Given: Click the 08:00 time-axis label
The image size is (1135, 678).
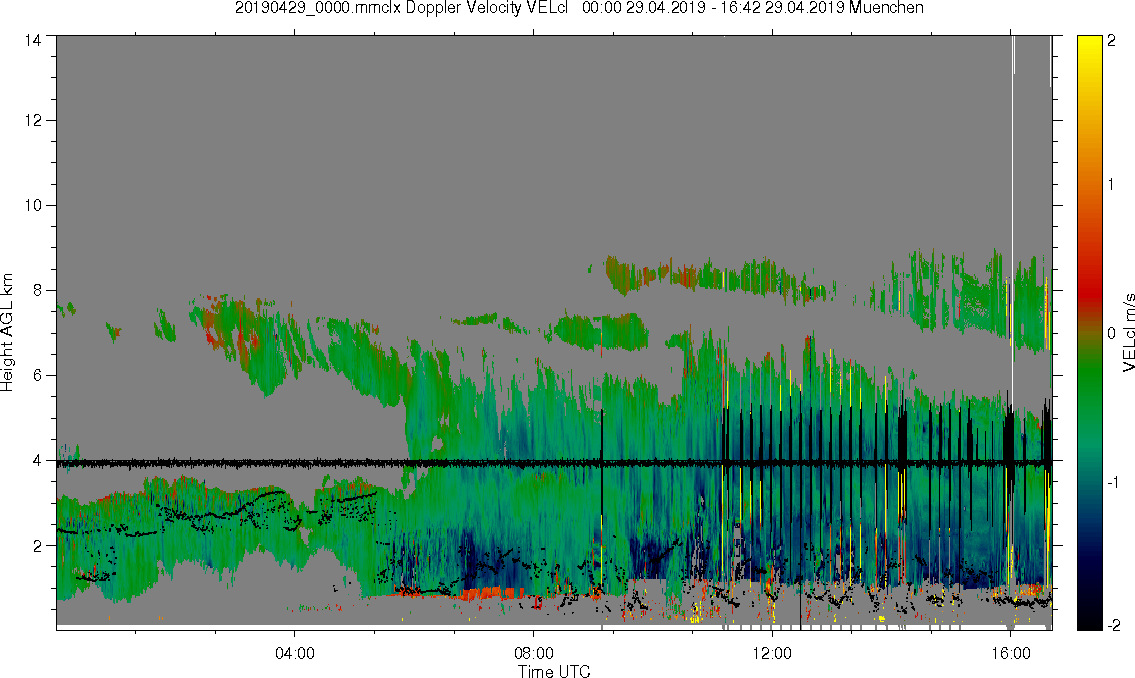Looking at the screenshot, I should [x=533, y=653].
